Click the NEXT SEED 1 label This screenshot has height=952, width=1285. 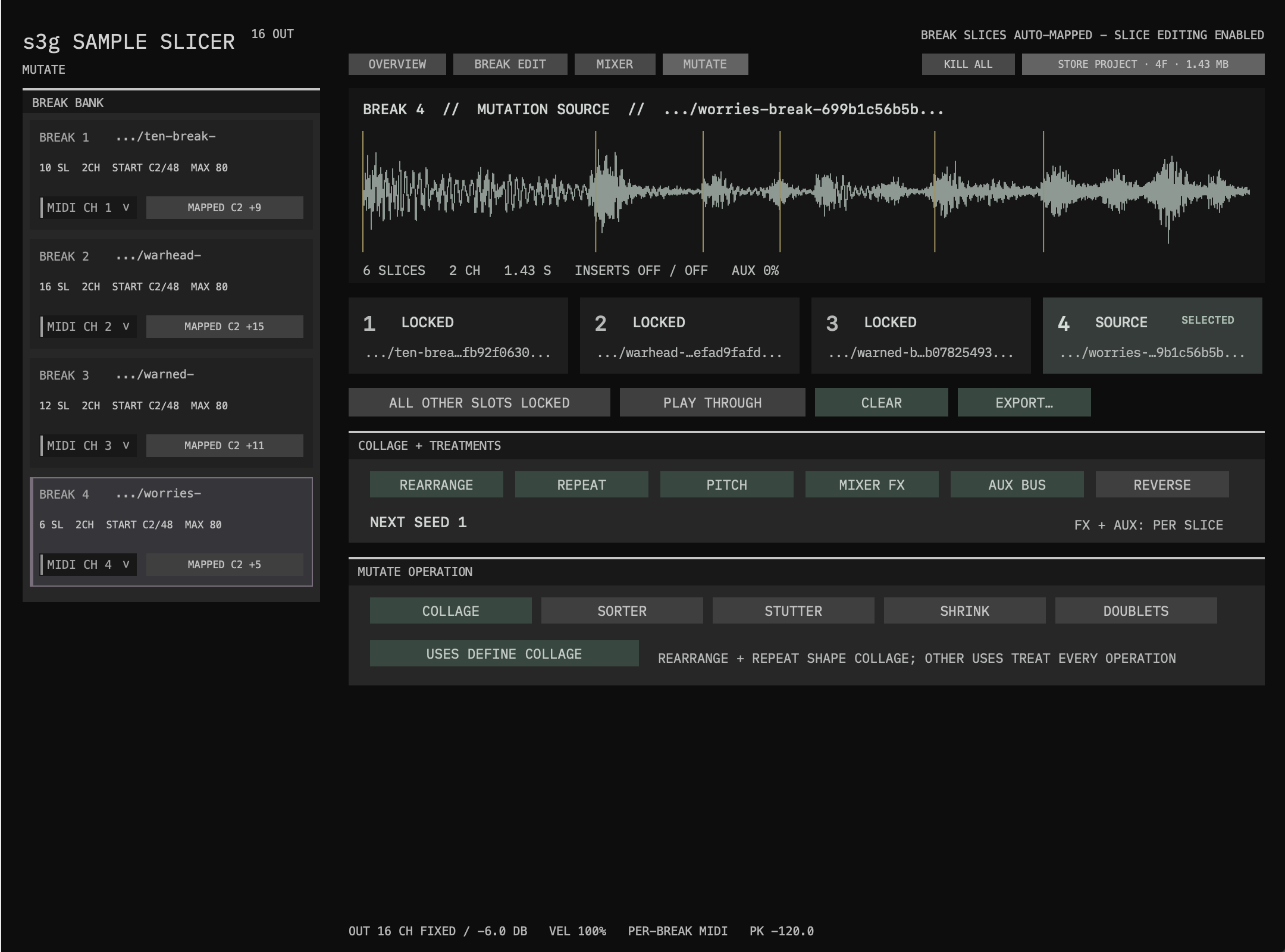click(x=418, y=522)
